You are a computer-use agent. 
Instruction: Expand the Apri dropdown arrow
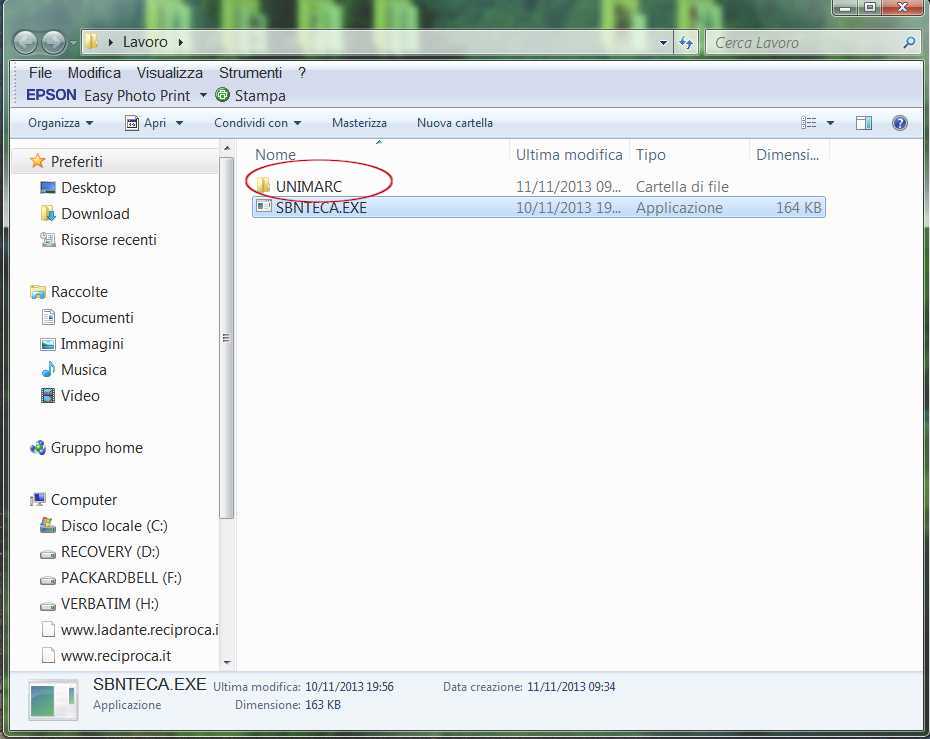(x=179, y=123)
